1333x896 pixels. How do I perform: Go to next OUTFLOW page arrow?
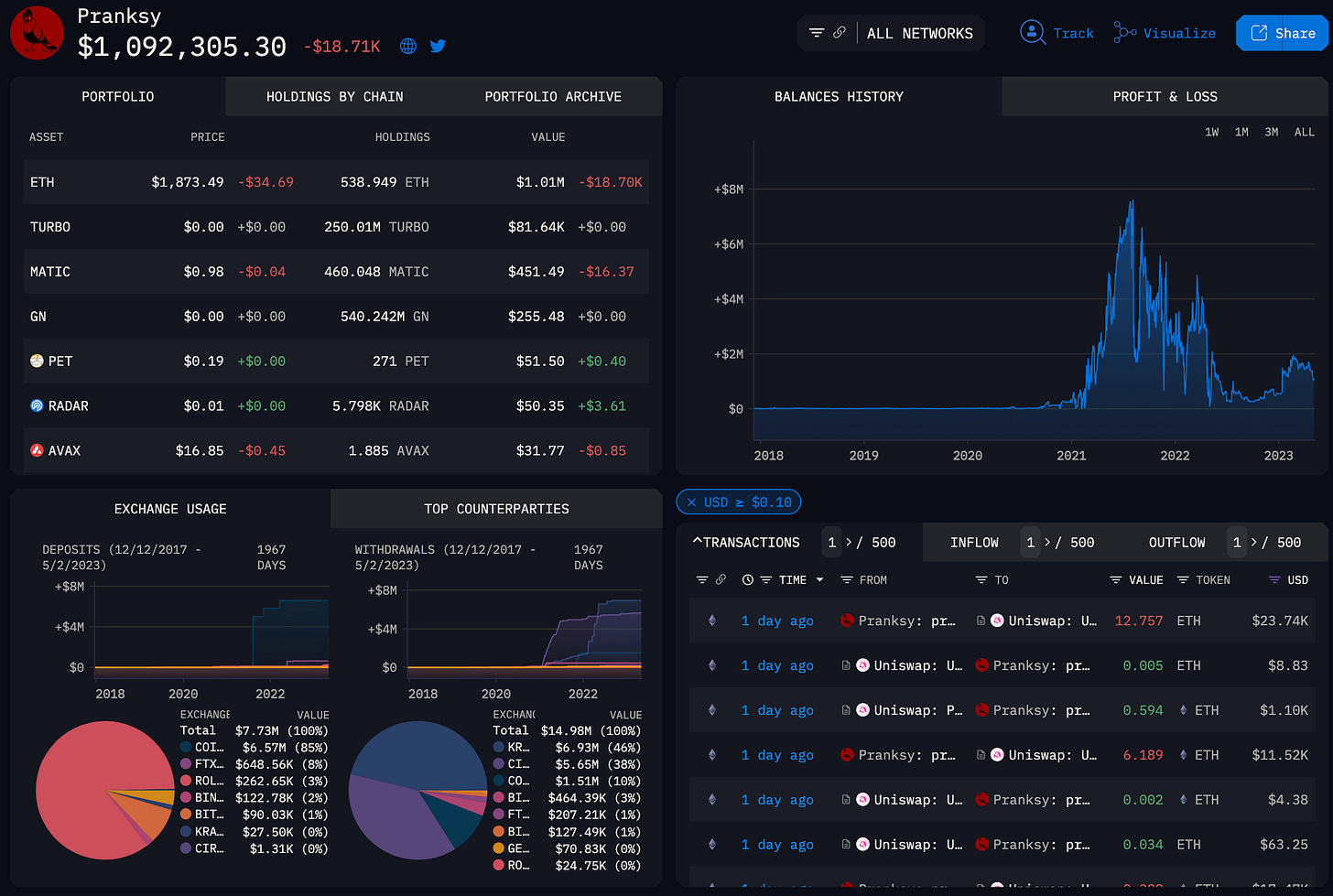click(x=1254, y=543)
